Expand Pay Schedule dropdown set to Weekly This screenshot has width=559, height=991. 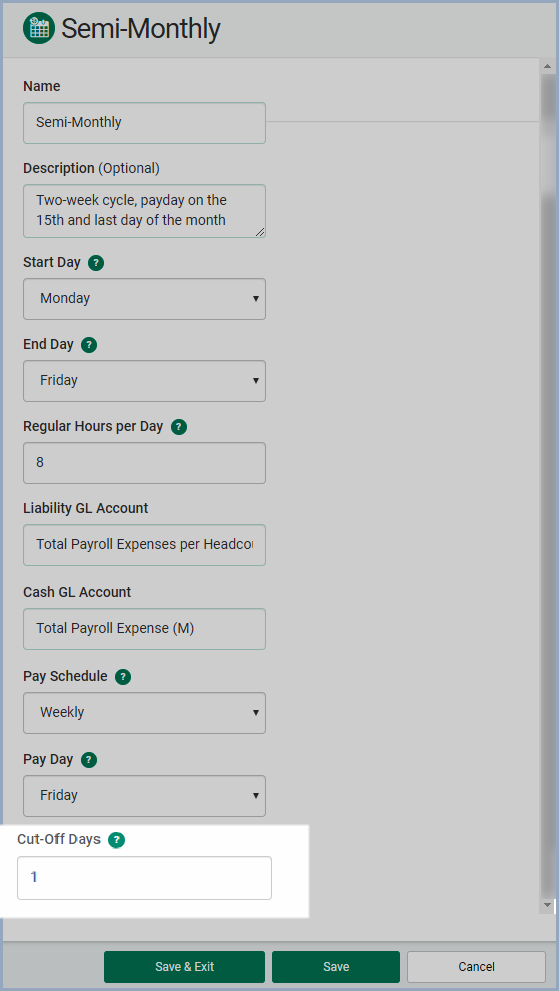click(x=144, y=713)
